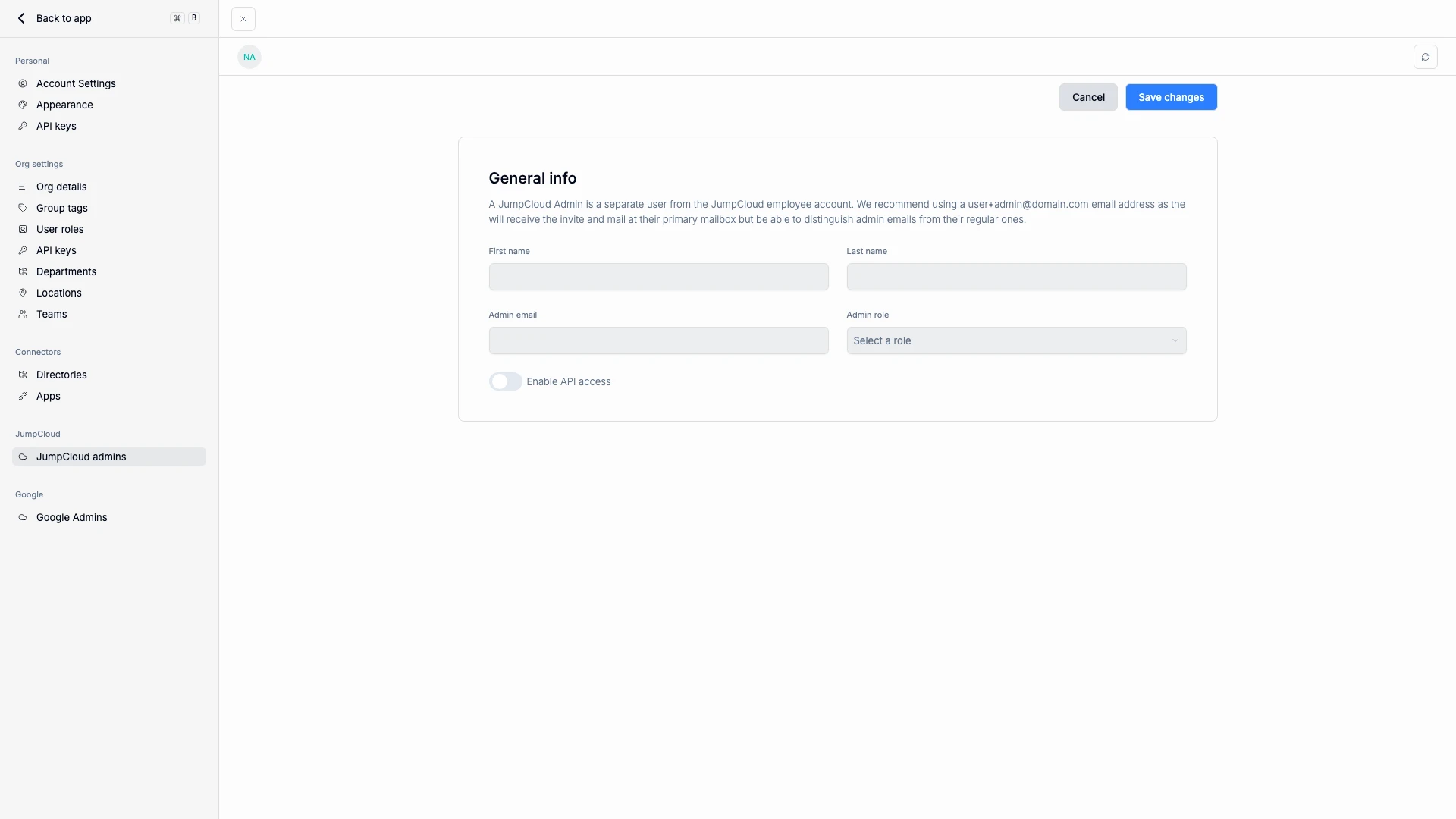Click the API keys key icon under Personal
The image size is (1456, 819).
coord(23,126)
